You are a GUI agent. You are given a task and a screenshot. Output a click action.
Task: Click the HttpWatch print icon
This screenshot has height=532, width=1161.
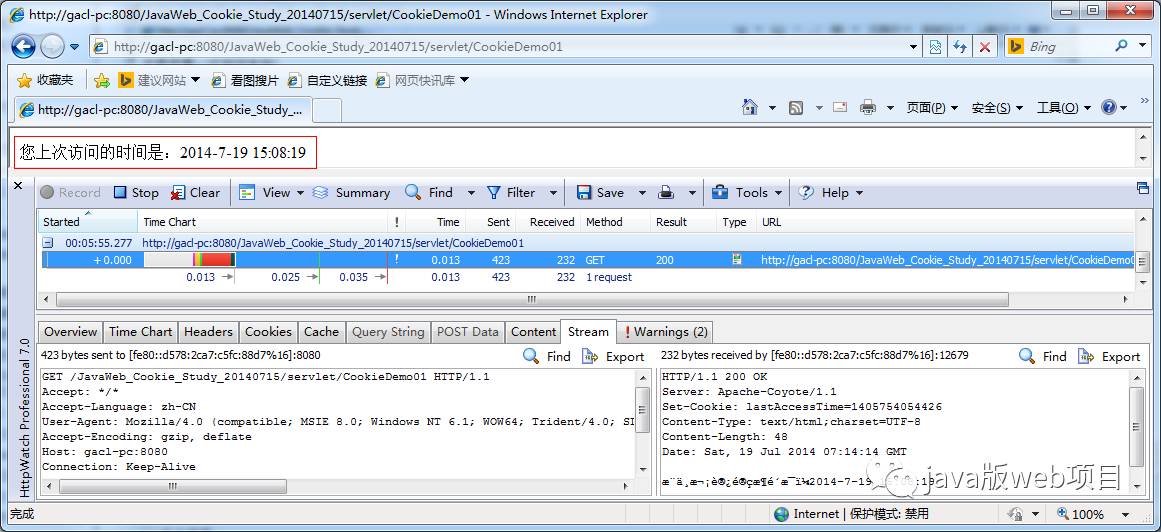point(666,193)
